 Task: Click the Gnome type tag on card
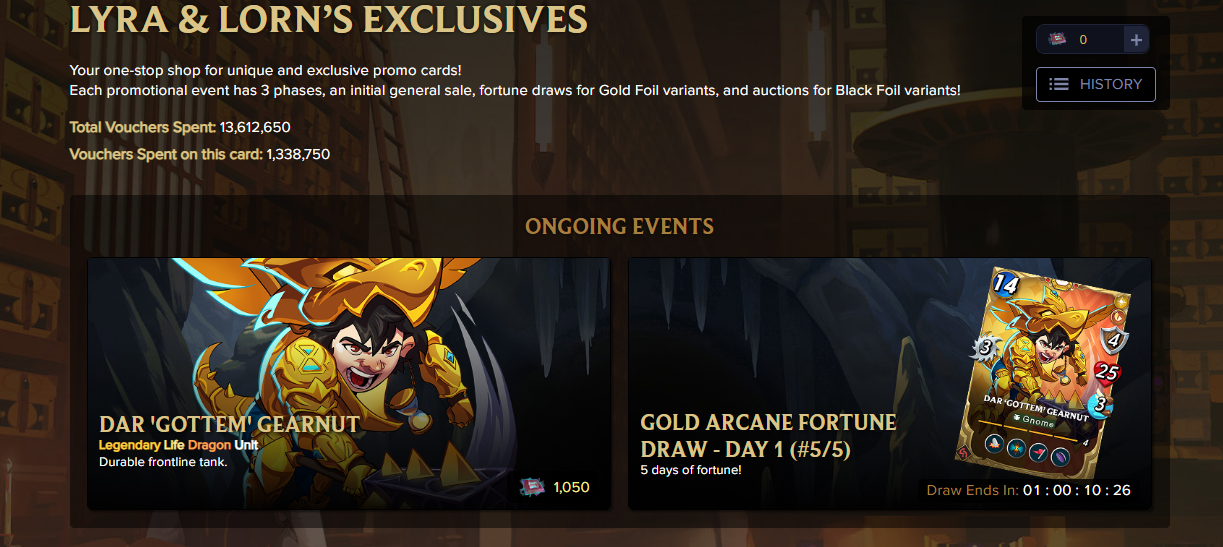click(x=1033, y=424)
